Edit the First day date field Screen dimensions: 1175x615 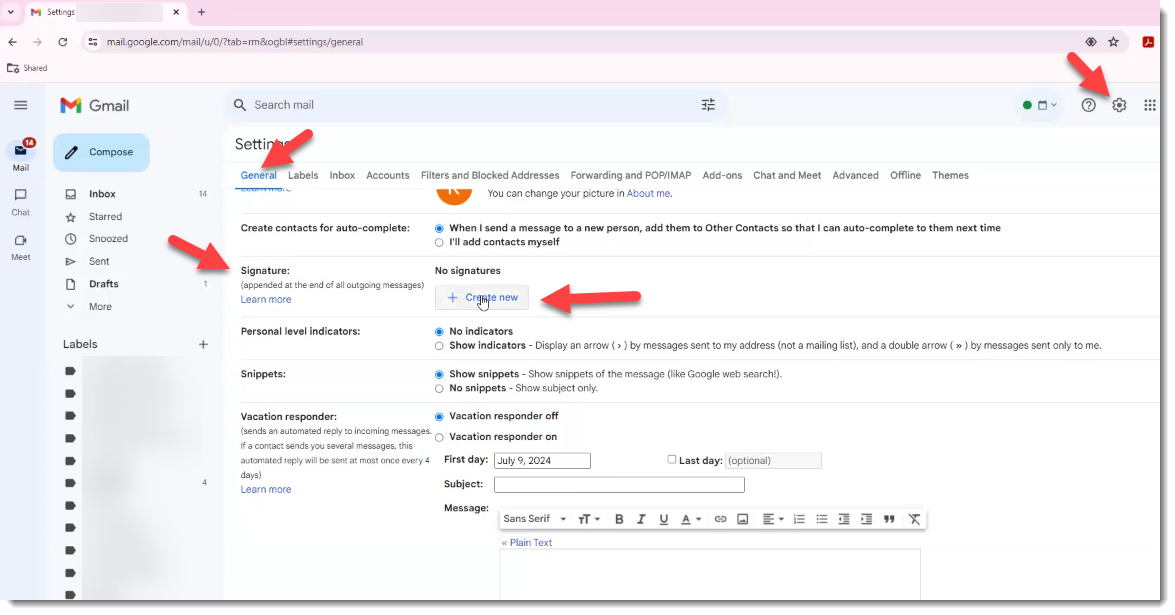(x=543, y=461)
